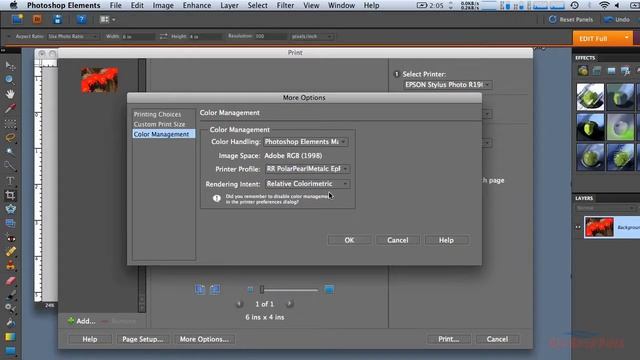This screenshot has height=360, width=640.
Task: Click Print... button in Print dialog
Action: (x=449, y=339)
